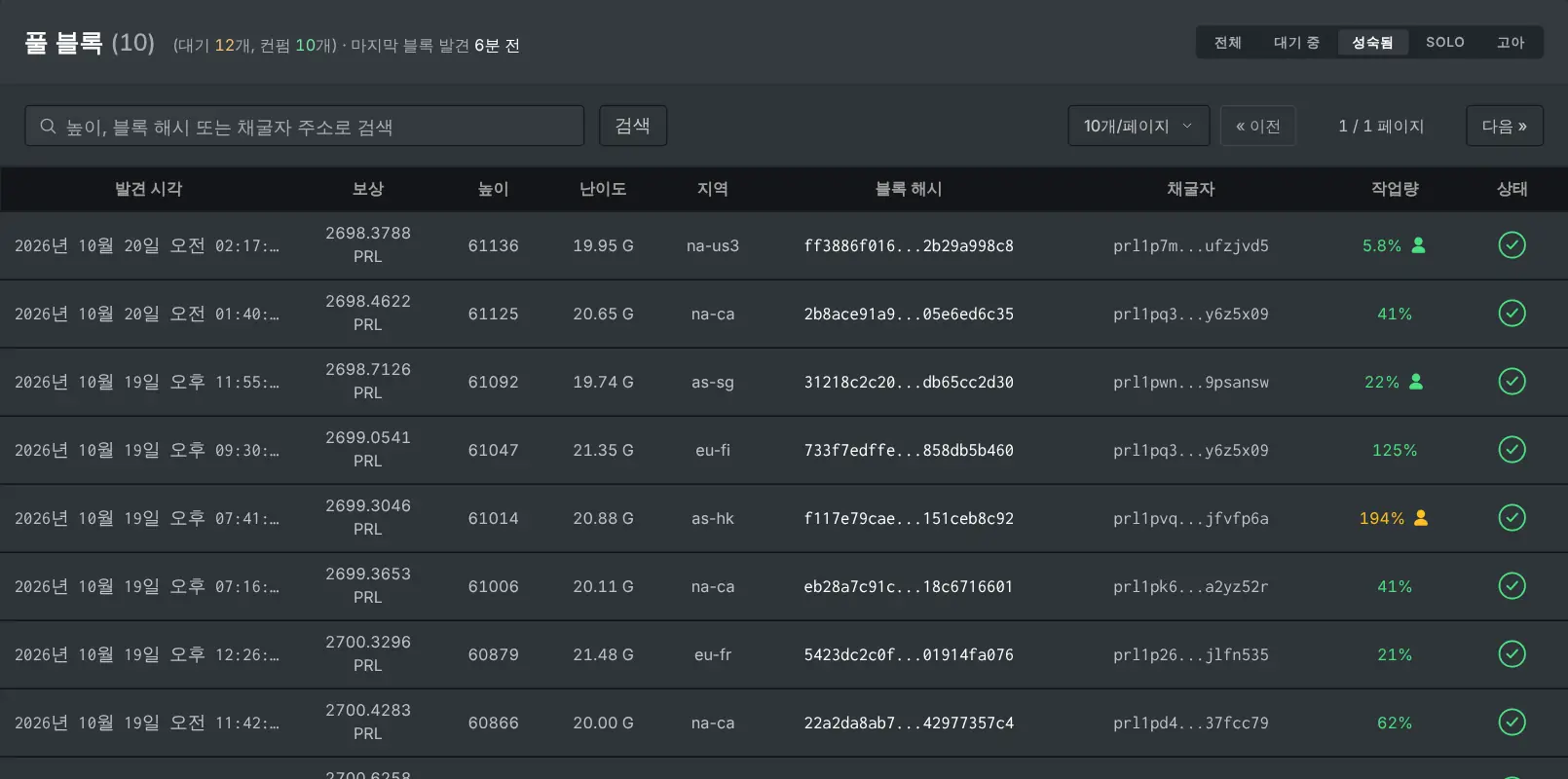Click the 작업량 column header

point(1395,189)
